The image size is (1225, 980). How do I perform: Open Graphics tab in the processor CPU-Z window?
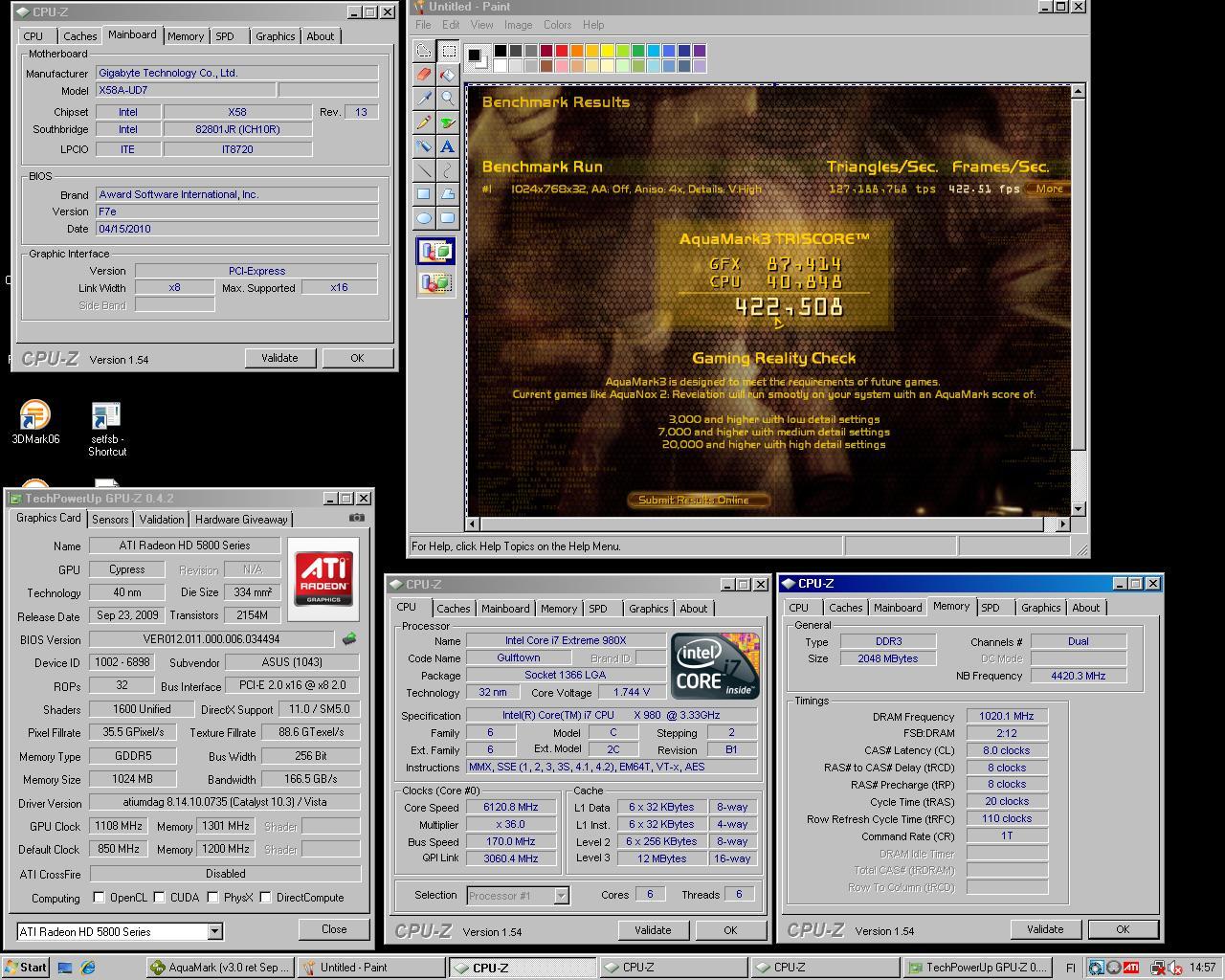pyautogui.click(x=648, y=609)
